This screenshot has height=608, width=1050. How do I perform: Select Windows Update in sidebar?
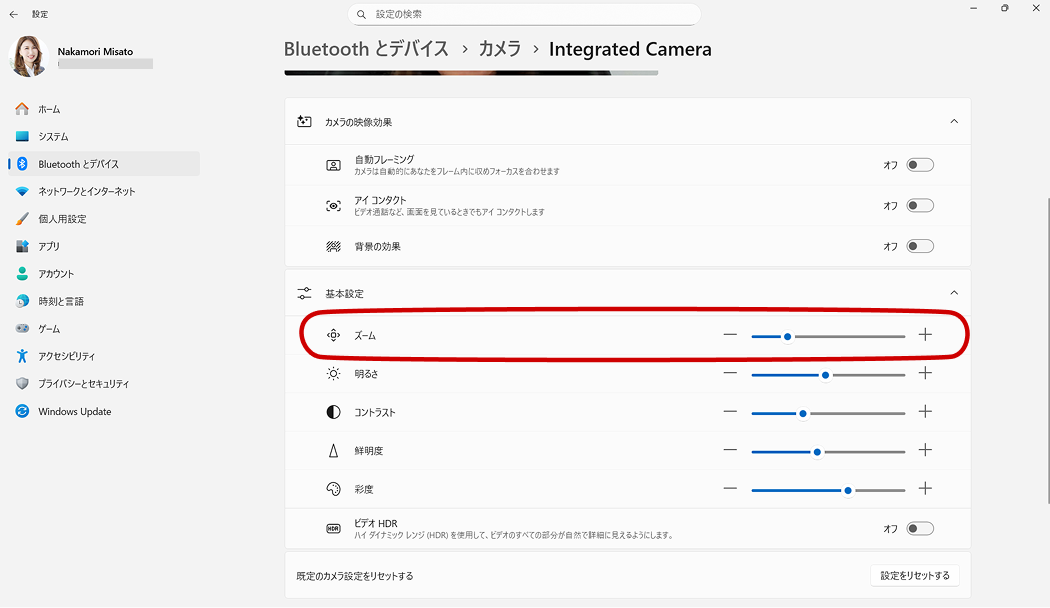[74, 412]
